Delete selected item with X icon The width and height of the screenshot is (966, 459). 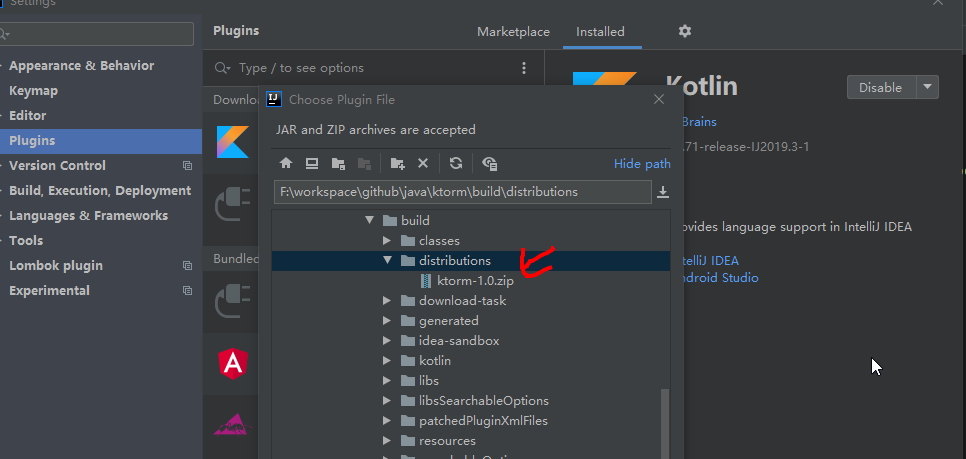point(423,163)
